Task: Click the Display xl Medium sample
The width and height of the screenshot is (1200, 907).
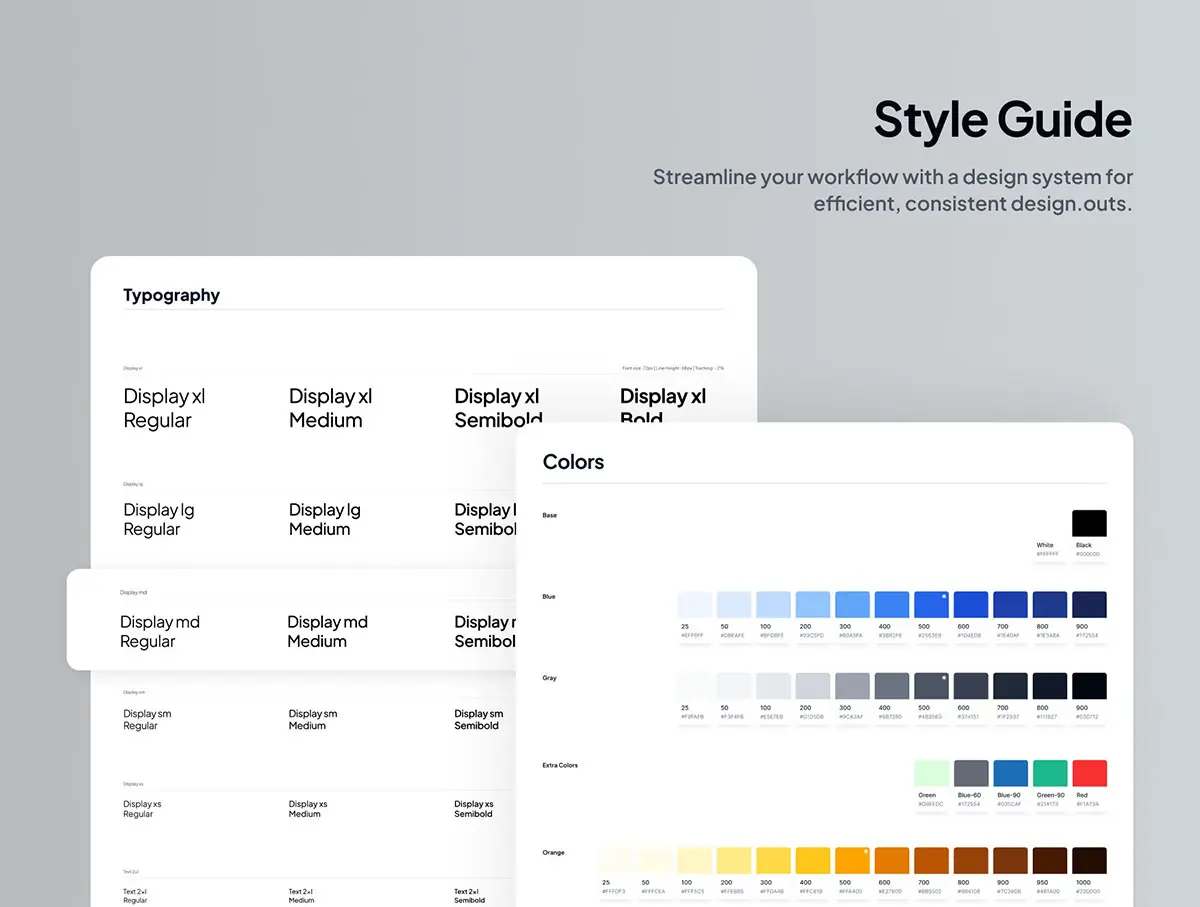Action: (x=330, y=408)
